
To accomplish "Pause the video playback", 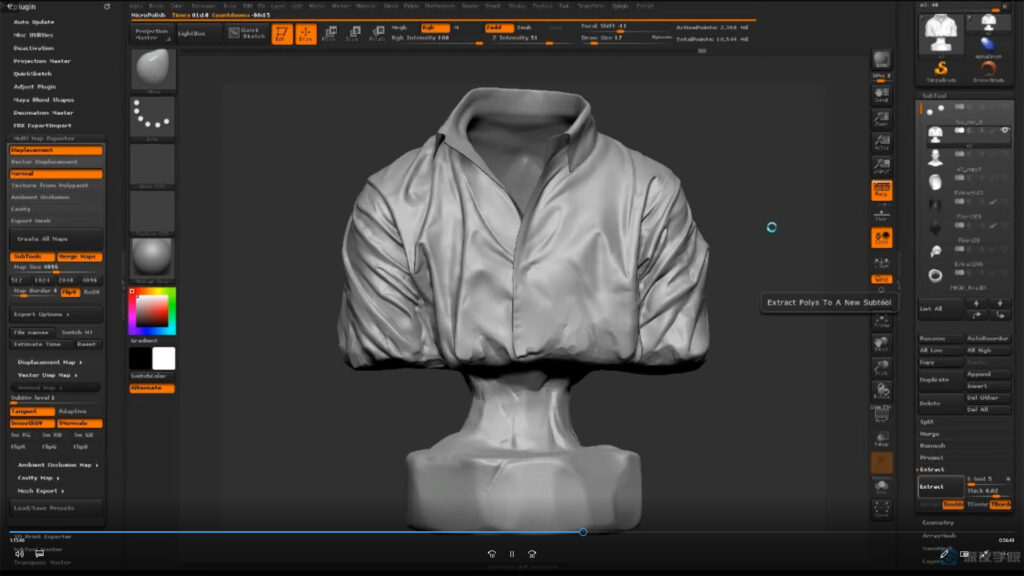I will pyautogui.click(x=512, y=554).
